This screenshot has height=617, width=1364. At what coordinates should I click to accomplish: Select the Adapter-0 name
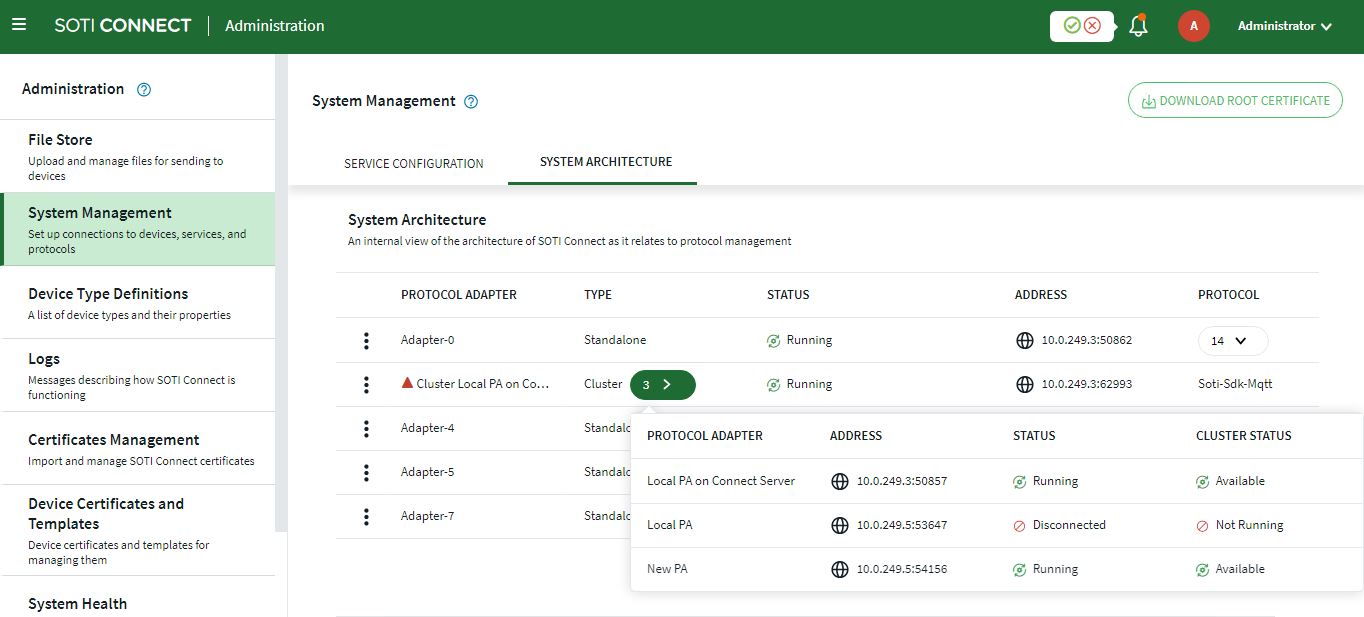click(428, 340)
